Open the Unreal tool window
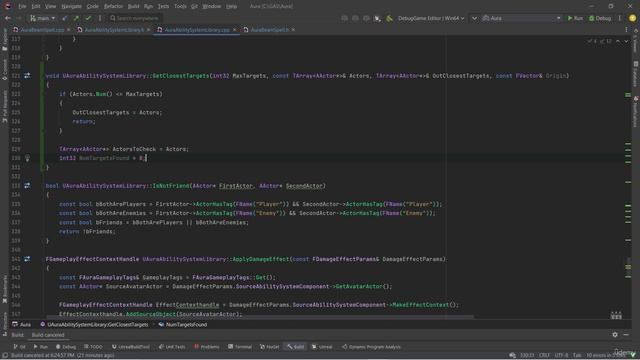The image size is (640, 360). pos(322,347)
